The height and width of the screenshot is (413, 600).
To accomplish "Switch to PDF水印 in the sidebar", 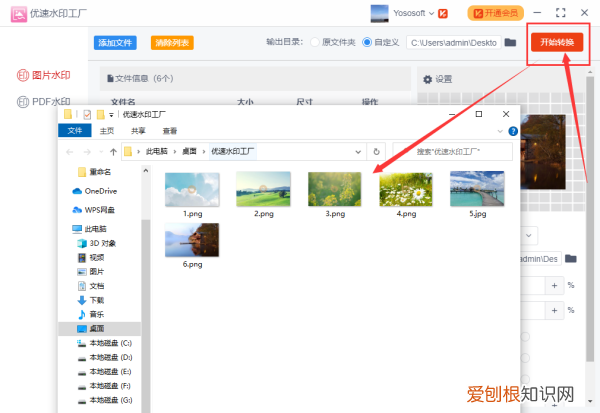I will [44, 102].
